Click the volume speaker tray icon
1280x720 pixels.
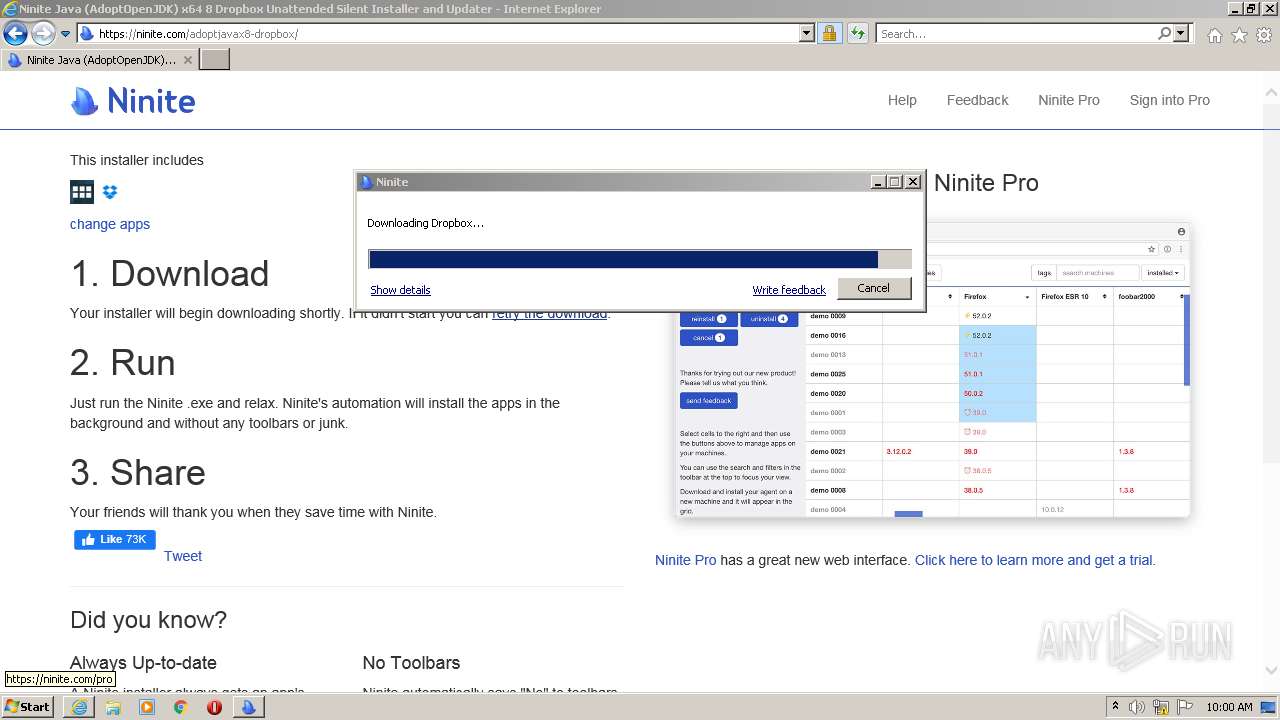[1138, 707]
